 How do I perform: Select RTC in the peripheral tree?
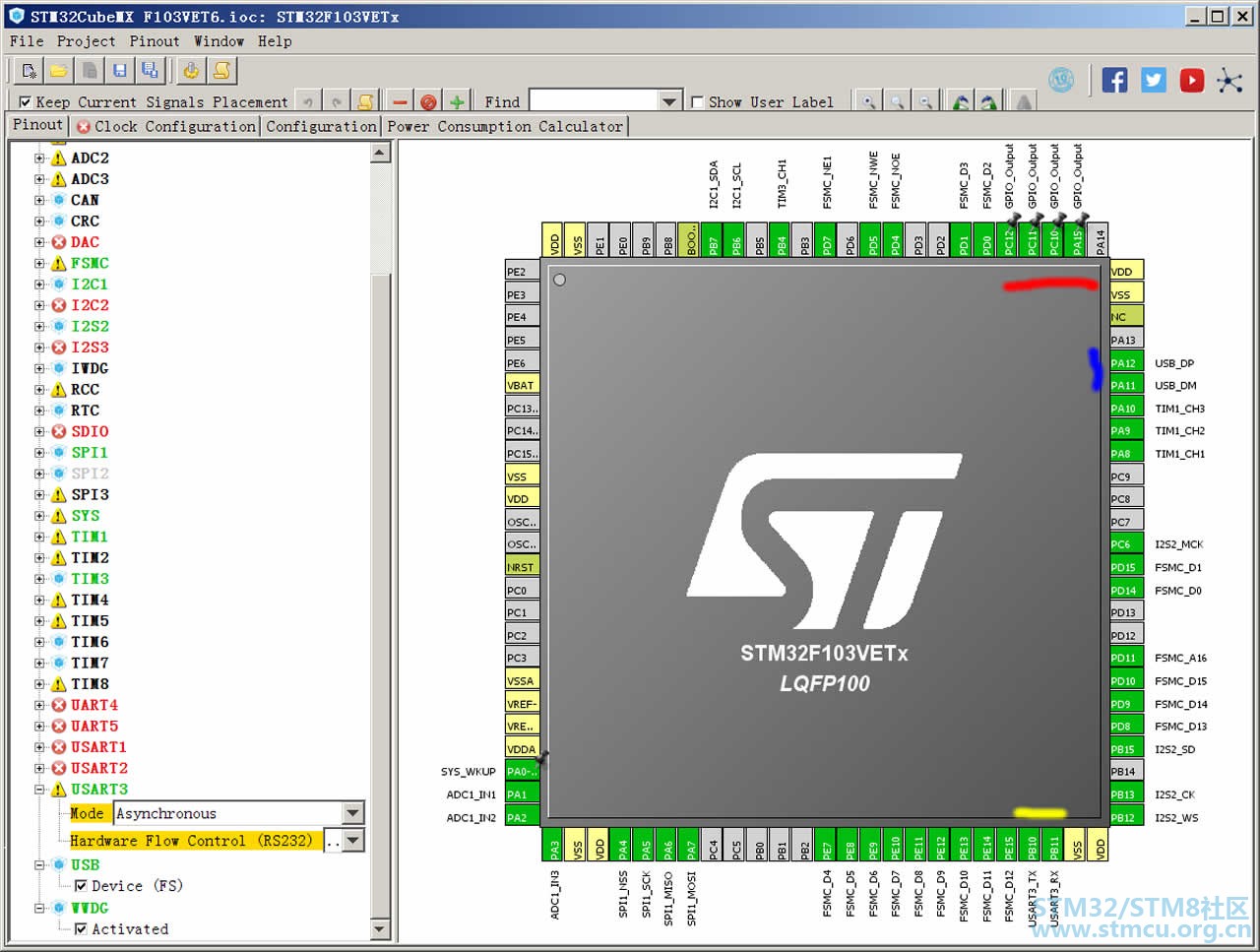[x=85, y=411]
